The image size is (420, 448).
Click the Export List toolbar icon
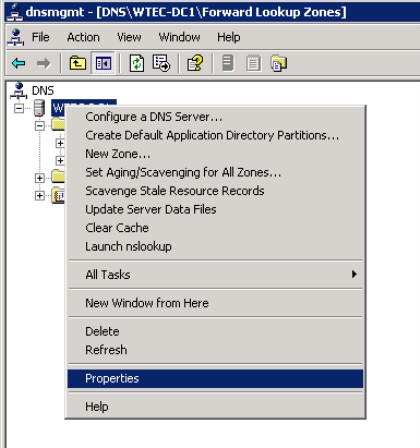[161, 63]
